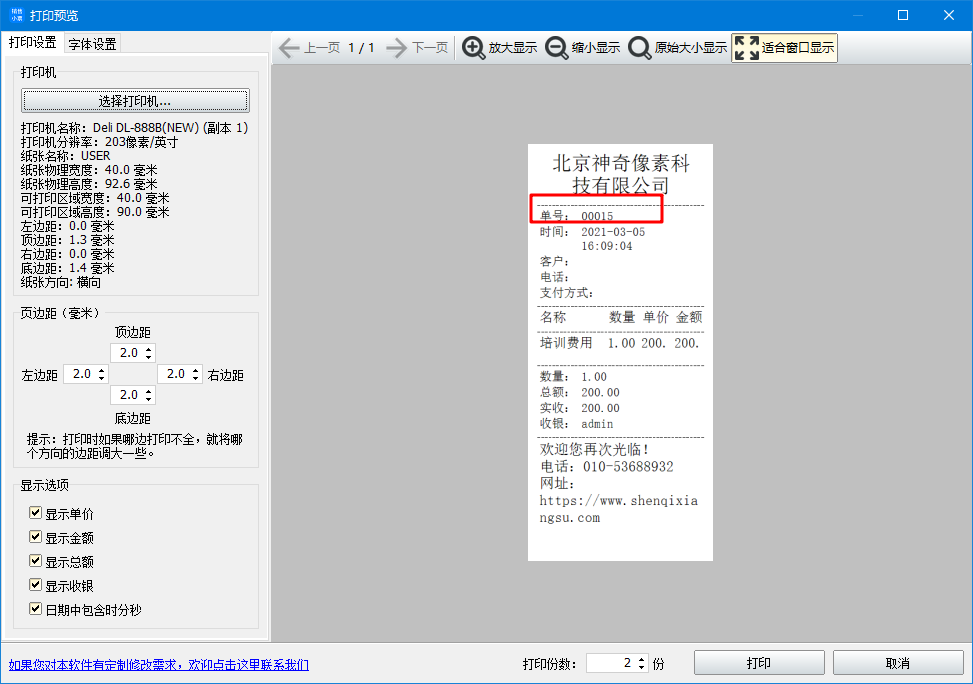Close the 打印预览 window
The height and width of the screenshot is (684, 973).
(949, 15)
